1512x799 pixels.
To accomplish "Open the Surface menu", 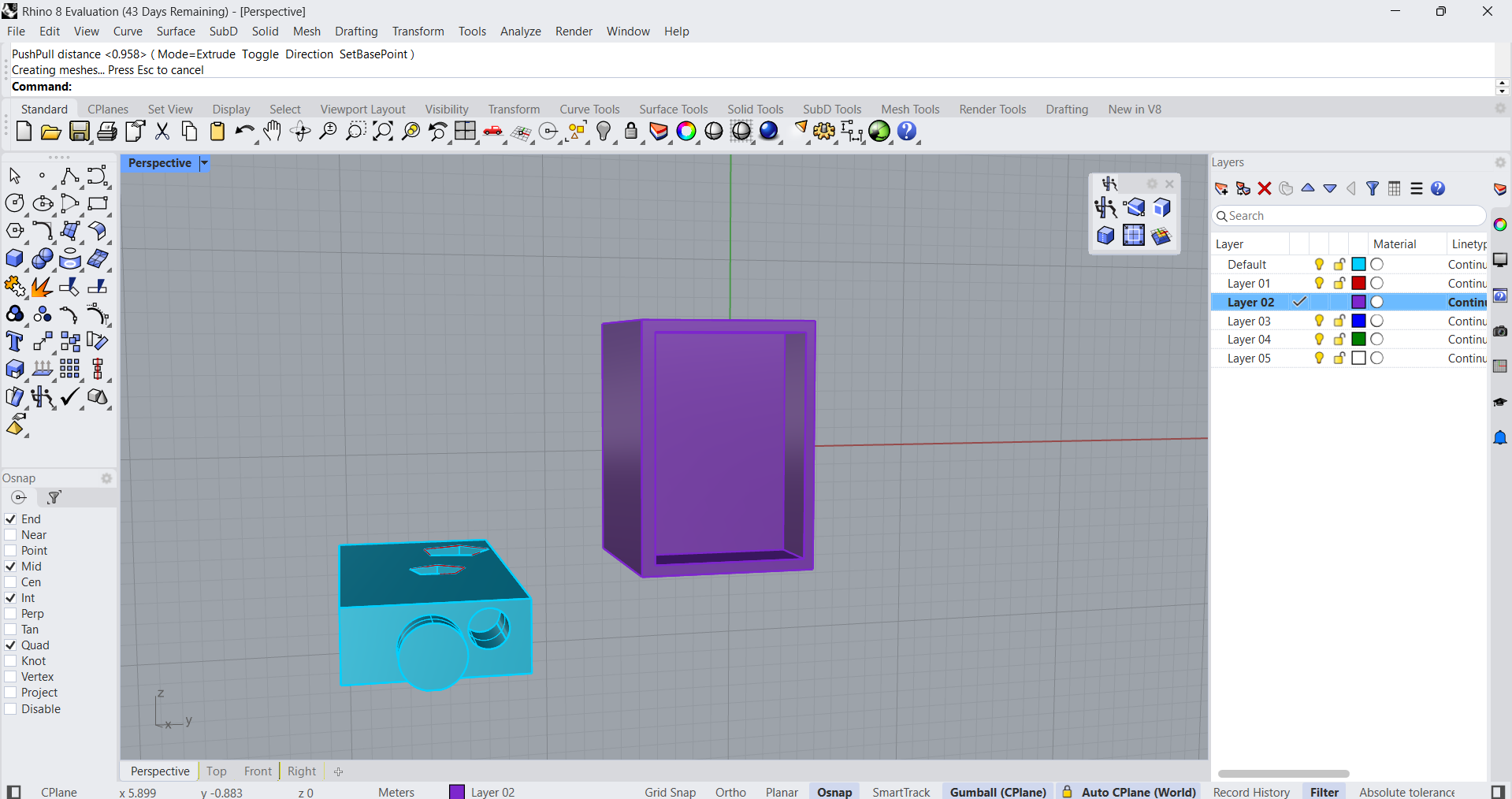I will point(175,32).
